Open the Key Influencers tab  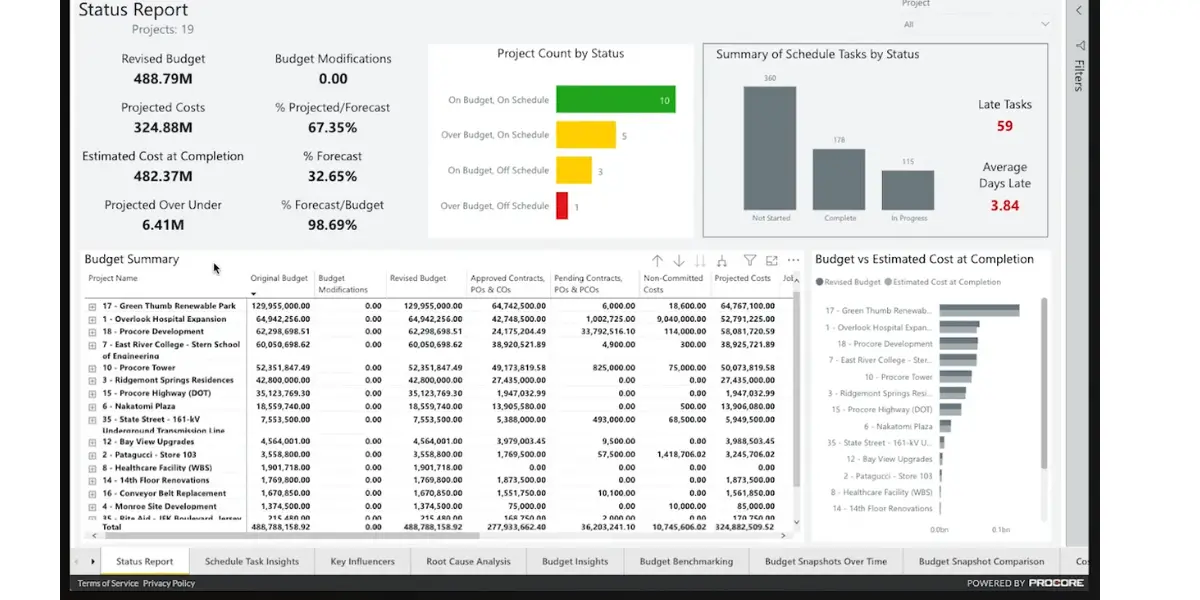(x=362, y=561)
